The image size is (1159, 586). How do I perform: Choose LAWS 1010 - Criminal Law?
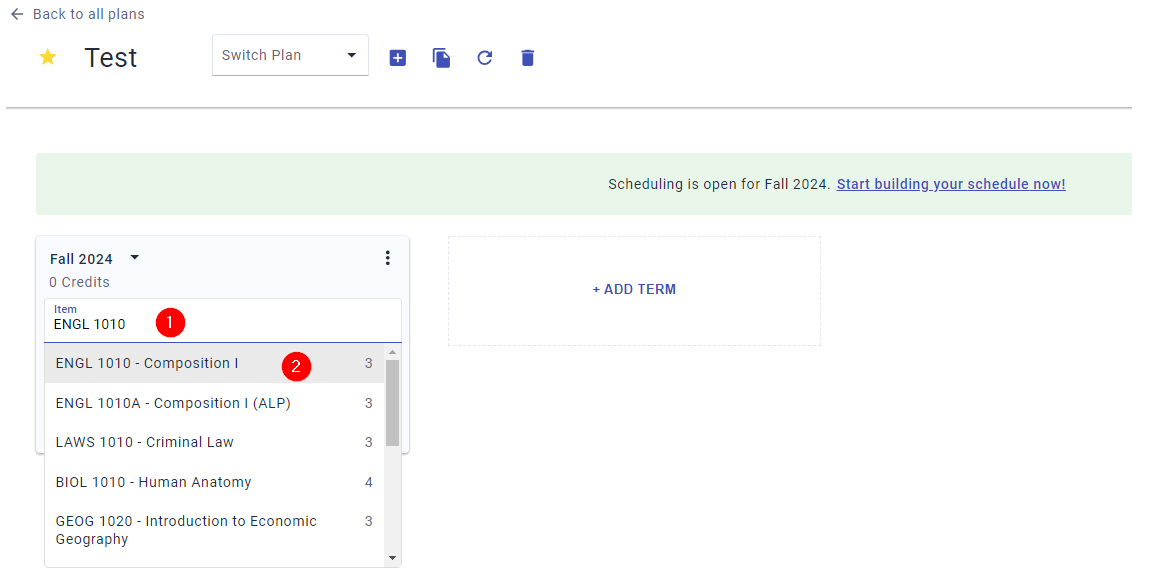click(x=145, y=442)
